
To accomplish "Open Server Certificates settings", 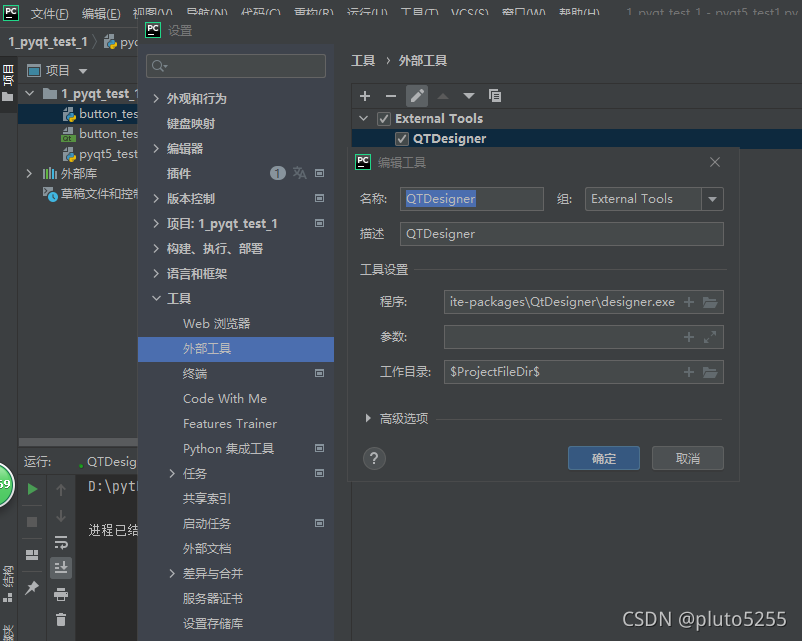I will pyautogui.click(x=213, y=599).
